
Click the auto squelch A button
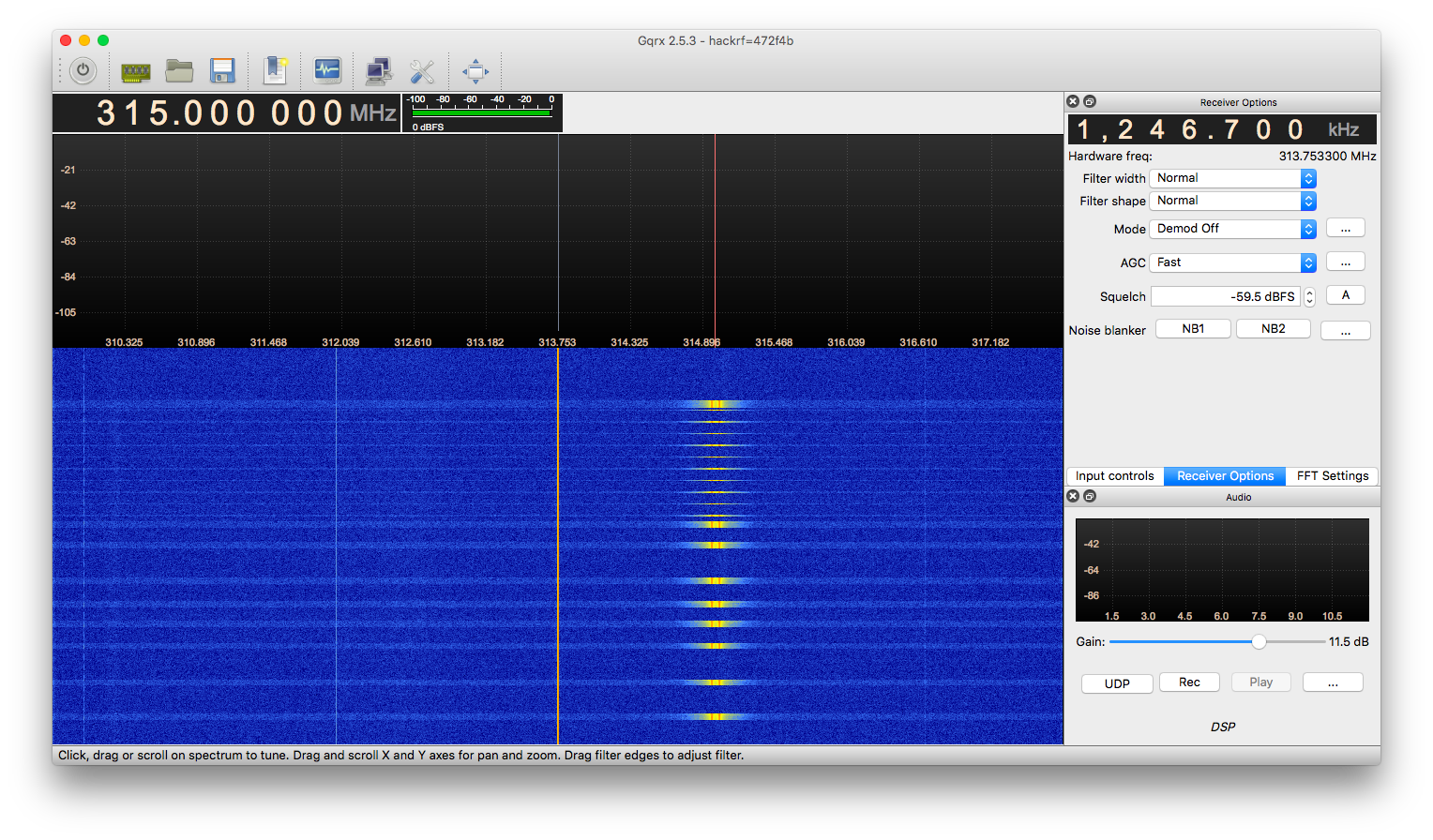coord(1346,295)
